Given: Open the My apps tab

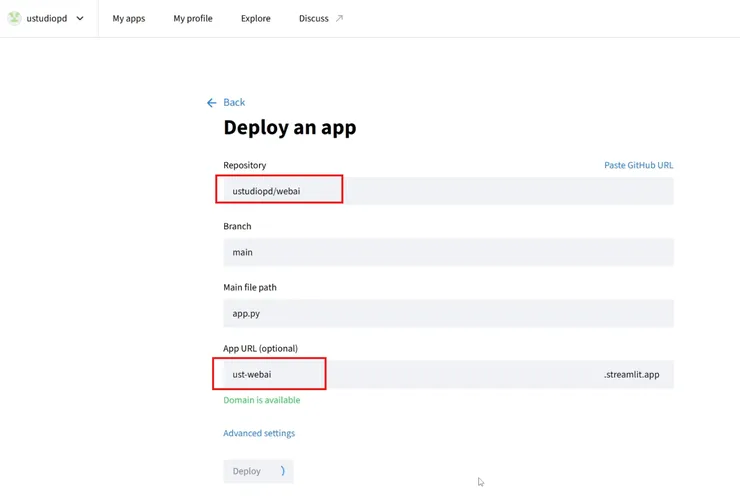Looking at the screenshot, I should 129,18.
